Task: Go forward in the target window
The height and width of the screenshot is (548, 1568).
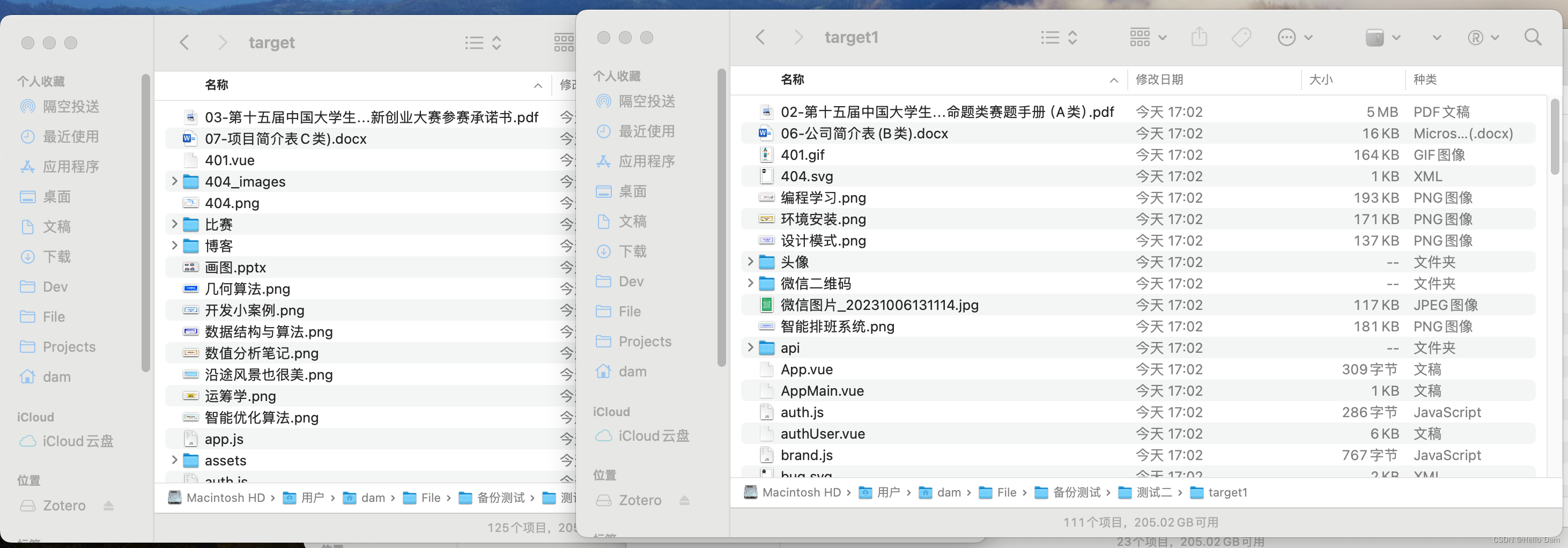Action: click(223, 42)
